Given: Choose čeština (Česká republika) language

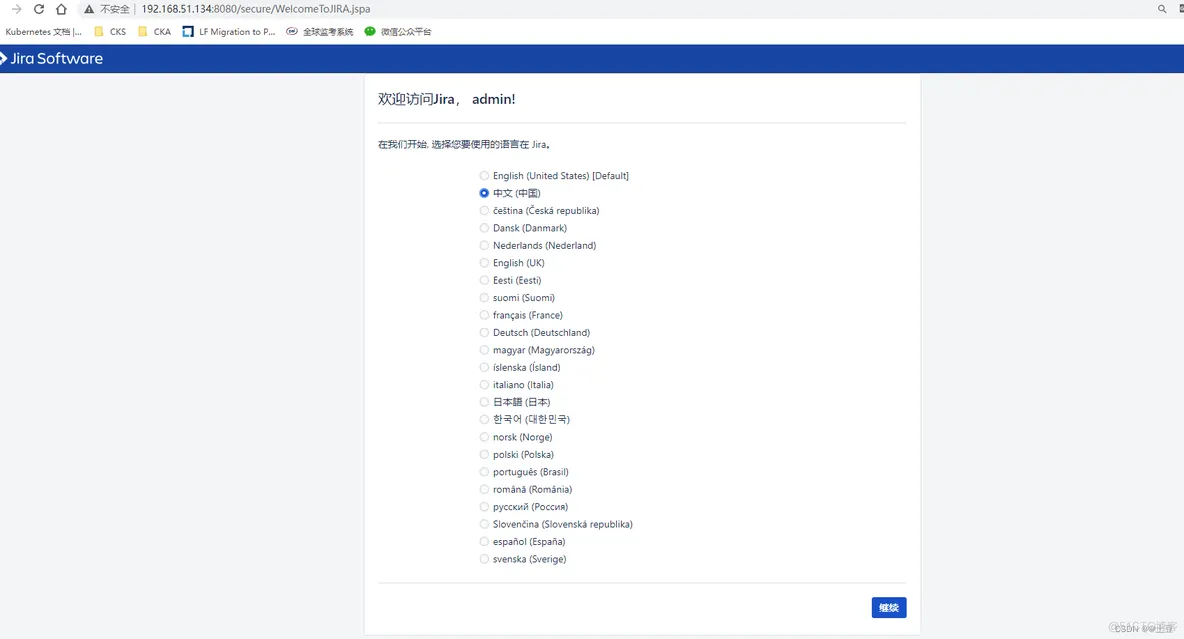Looking at the screenshot, I should point(484,211).
